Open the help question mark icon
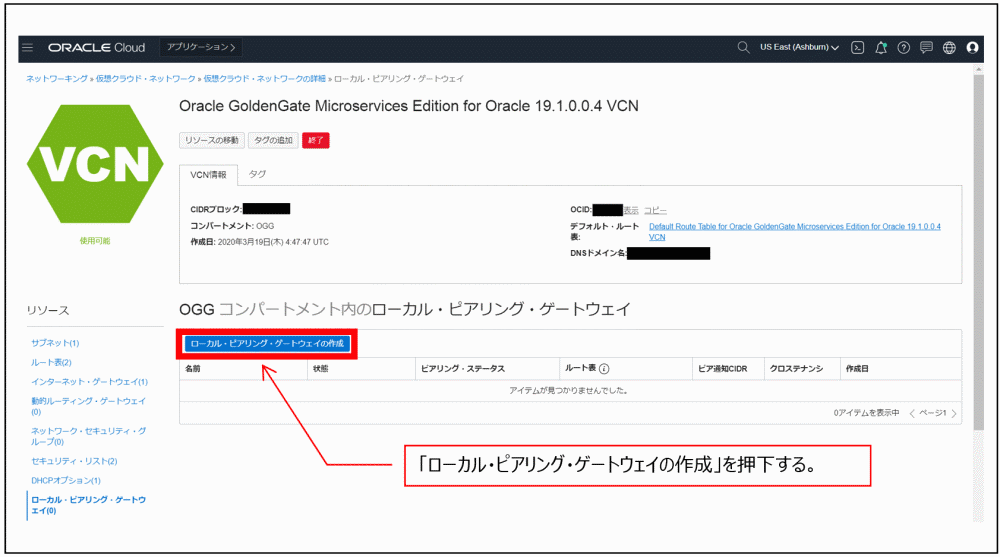Viewport: 1000px width, 557px height. (904, 48)
